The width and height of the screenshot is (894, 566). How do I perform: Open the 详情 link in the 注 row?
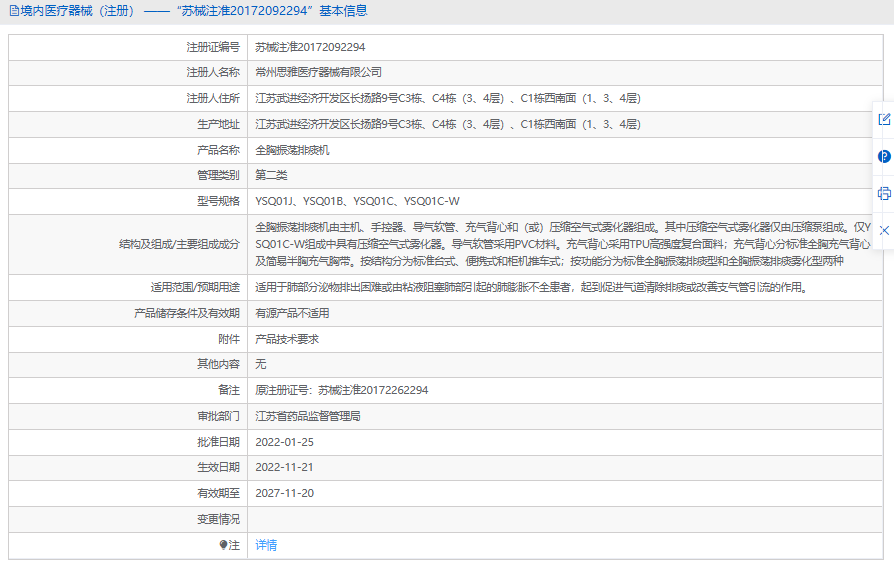[266, 545]
